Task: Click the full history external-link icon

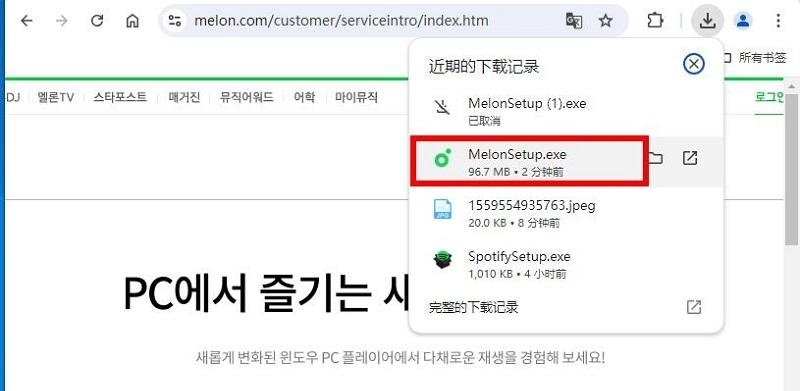Action: (694, 307)
